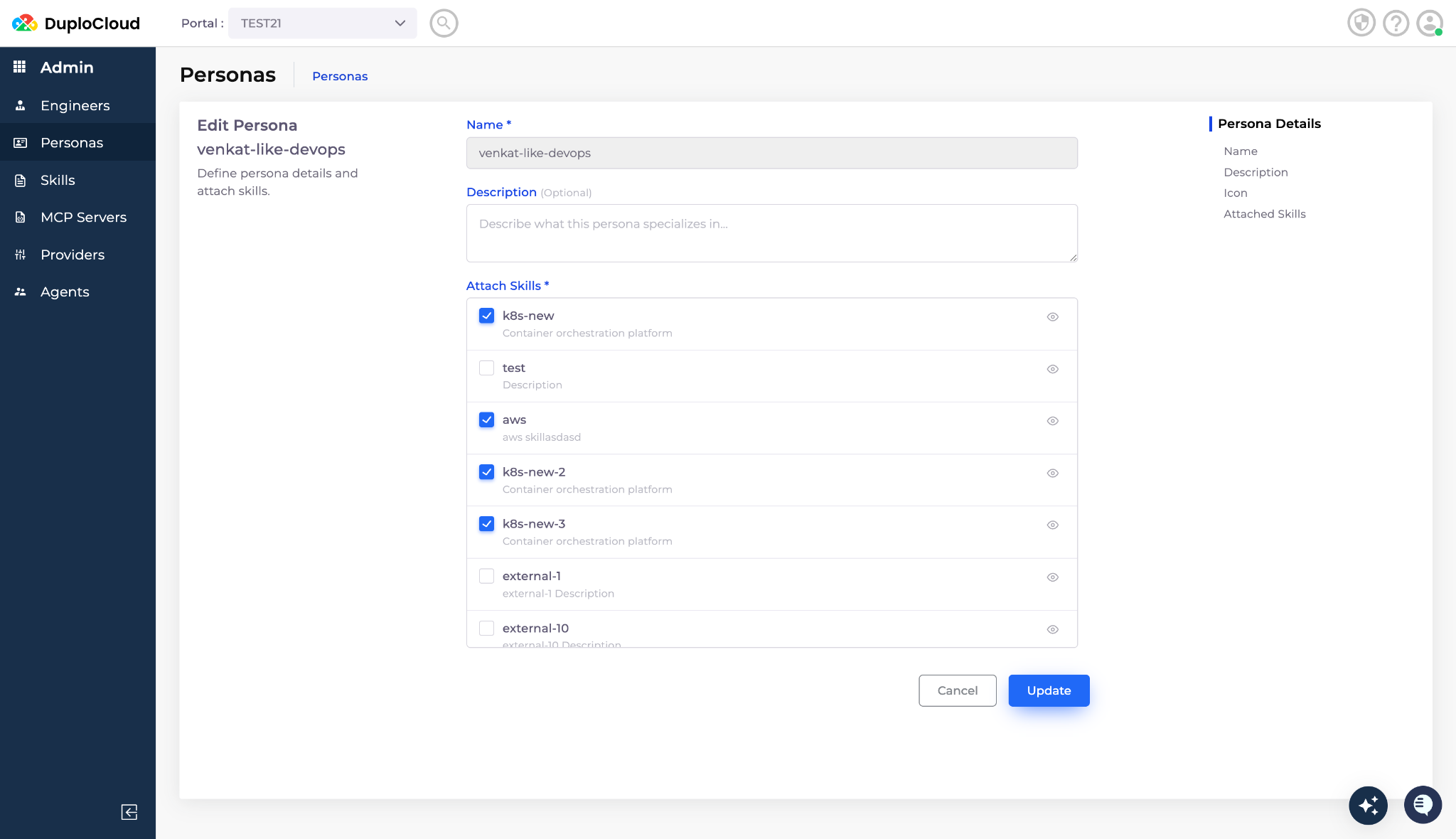Viewport: 1456px width, 839px height.
Task: Enable the external-1 skill checkbox
Action: click(486, 576)
